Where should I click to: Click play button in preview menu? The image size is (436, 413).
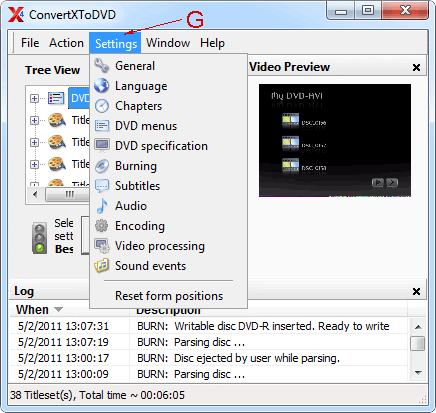[378, 182]
